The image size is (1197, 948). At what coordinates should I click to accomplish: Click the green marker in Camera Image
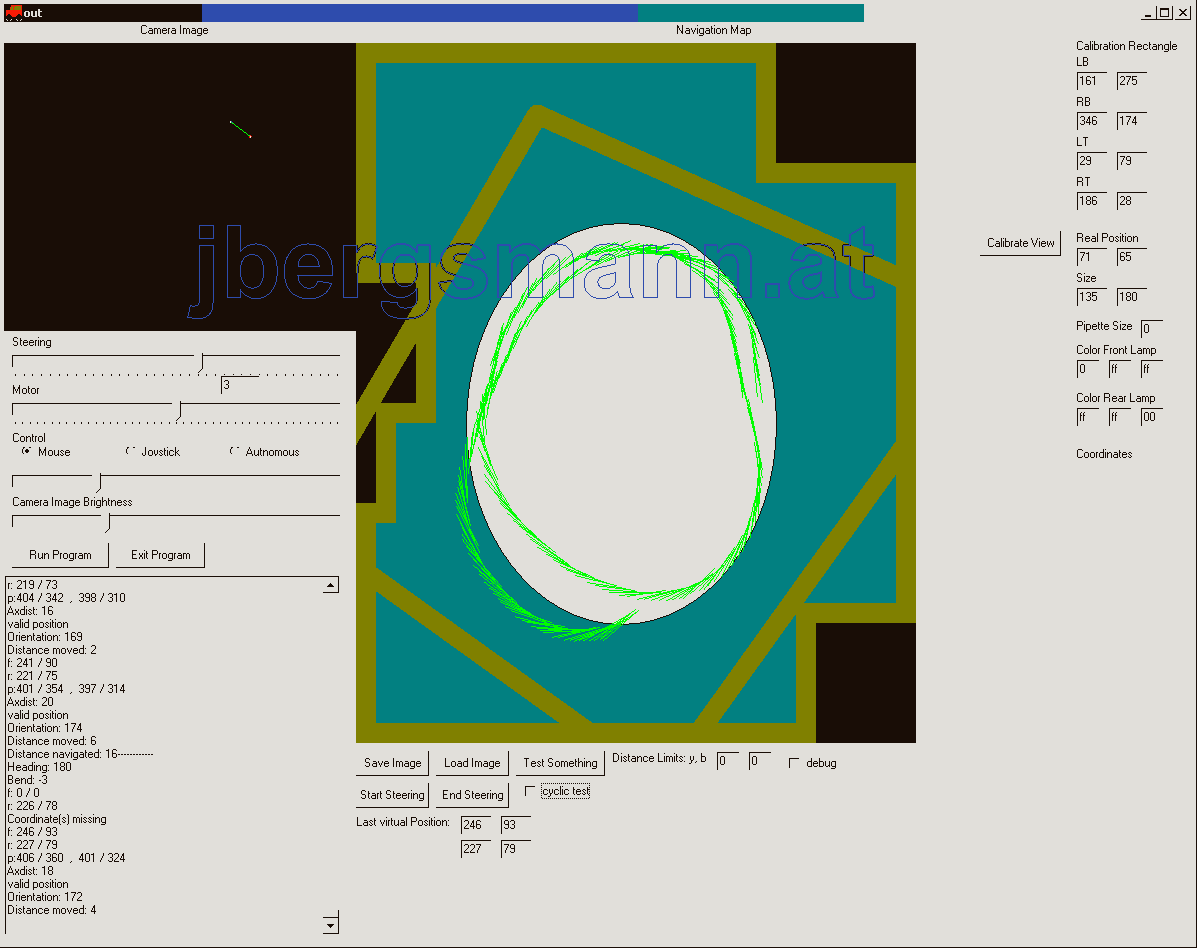(x=240, y=129)
